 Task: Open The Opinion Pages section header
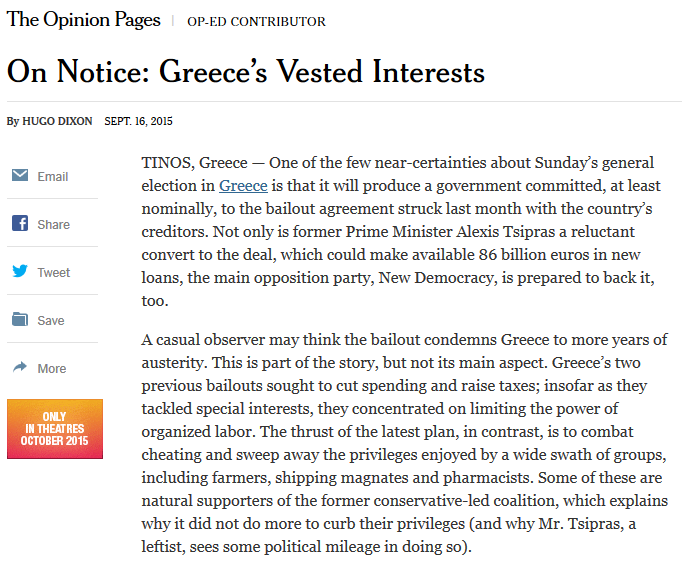pyautogui.click(x=84, y=20)
